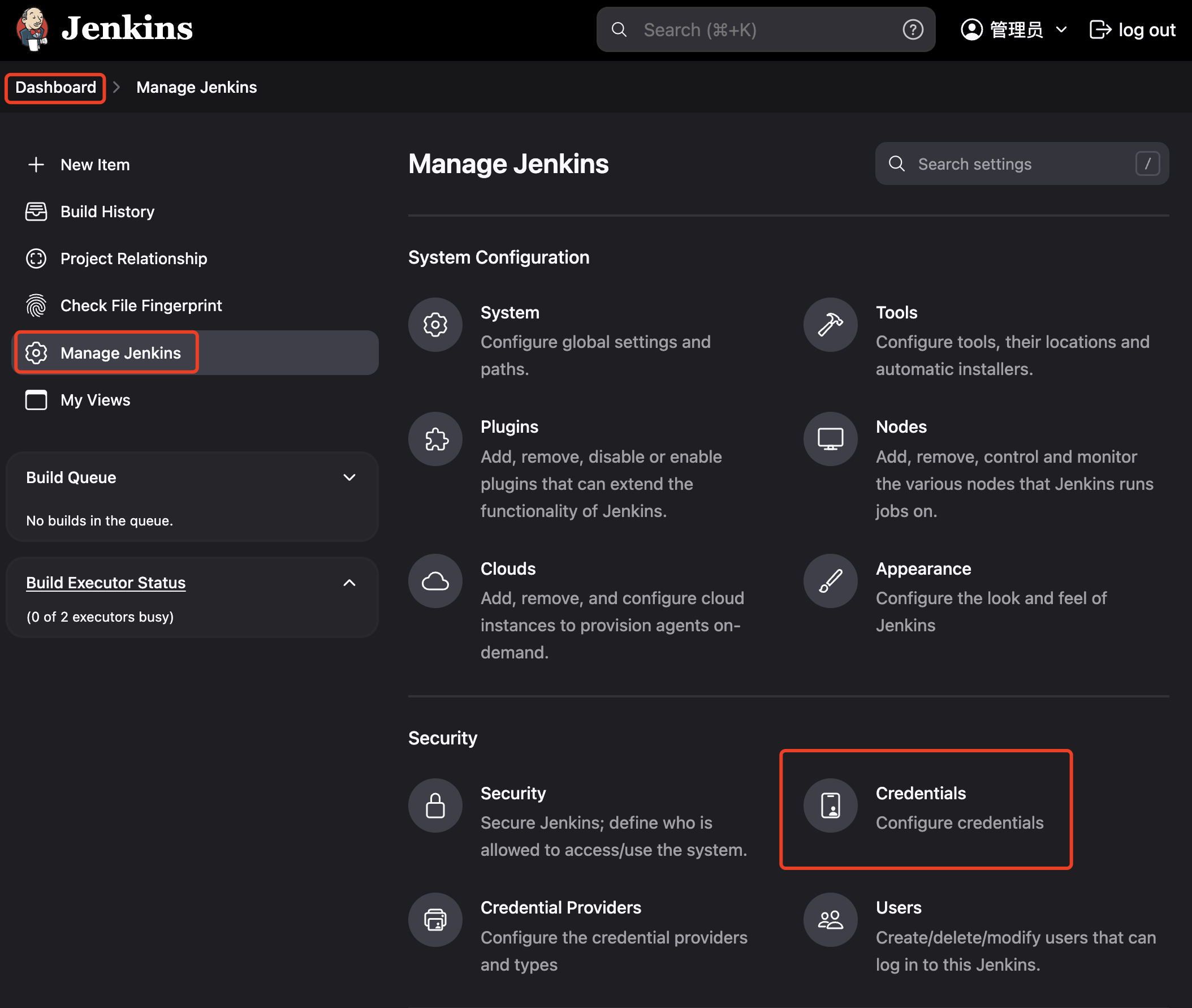The width and height of the screenshot is (1192, 1008).
Task: Click the Credentials ID card icon
Action: coord(830,805)
